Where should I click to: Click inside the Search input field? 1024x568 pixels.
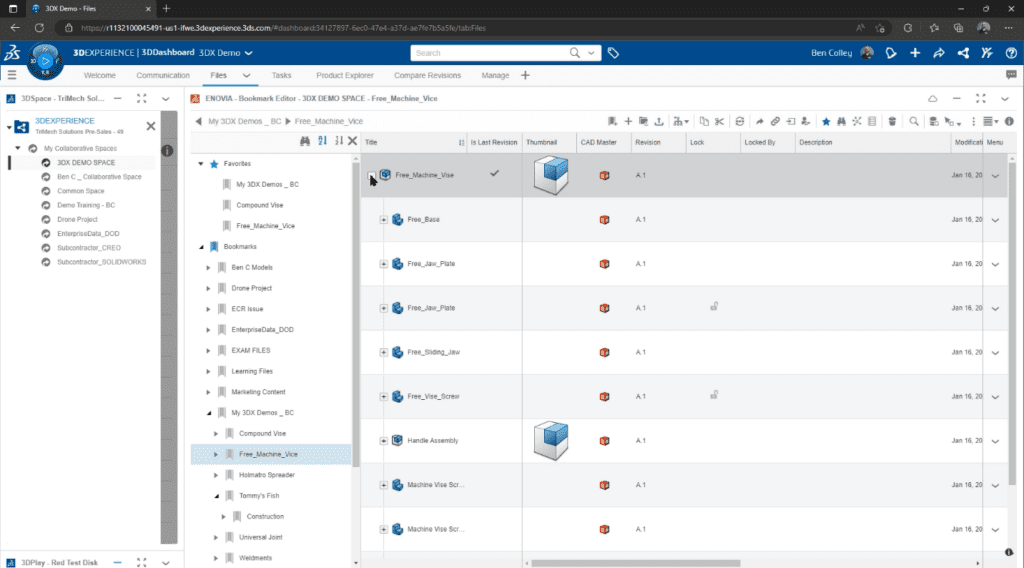(x=490, y=53)
